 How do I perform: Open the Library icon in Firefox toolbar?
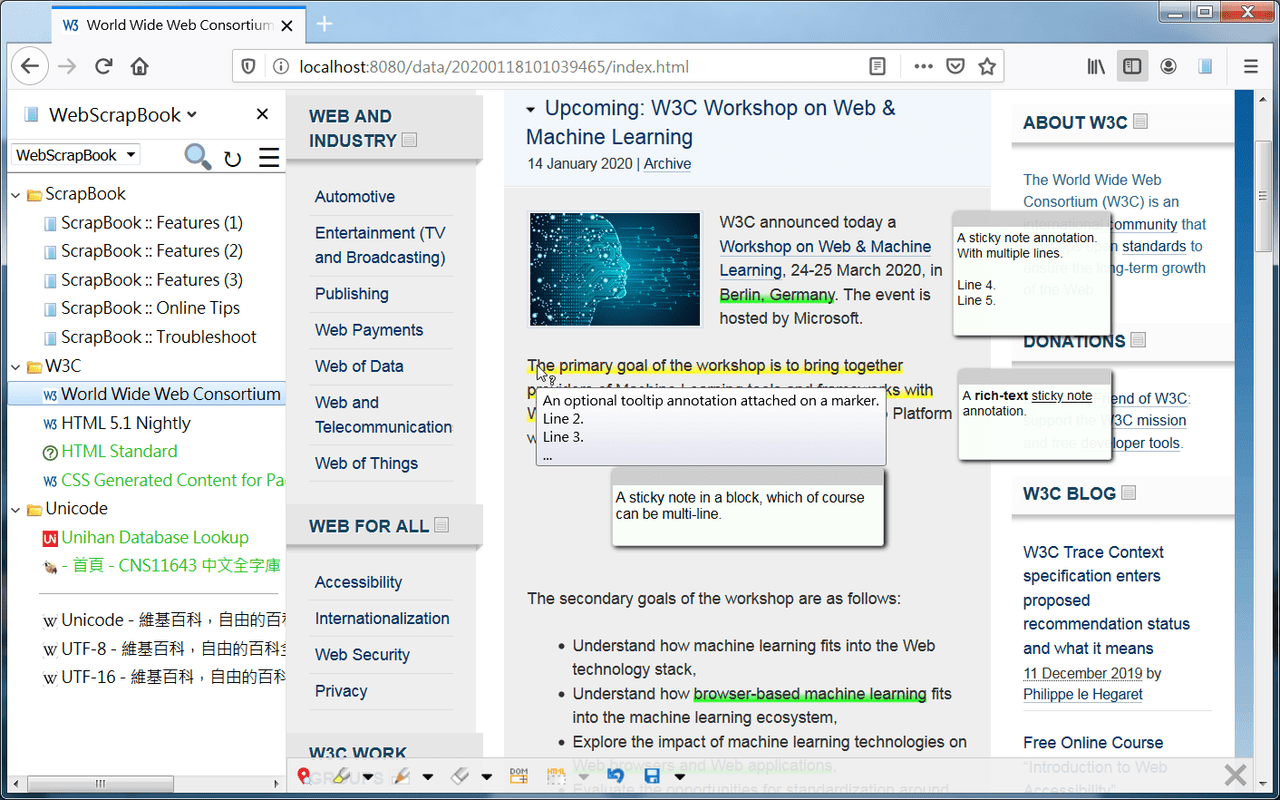click(1096, 67)
